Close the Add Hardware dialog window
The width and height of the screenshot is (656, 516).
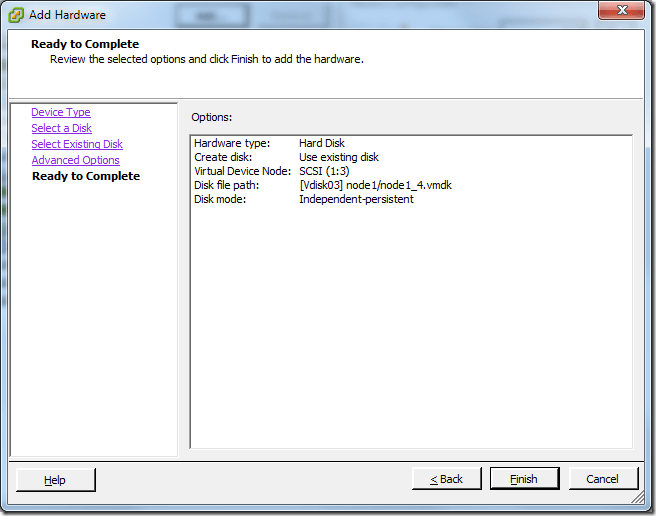(x=621, y=10)
